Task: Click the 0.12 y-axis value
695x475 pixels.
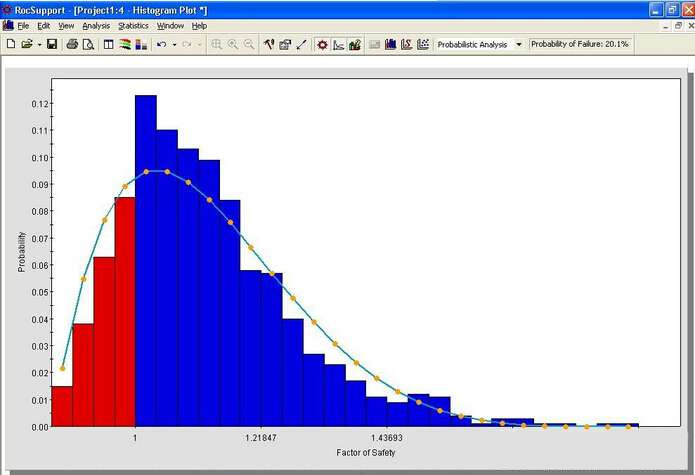Action: (x=40, y=104)
